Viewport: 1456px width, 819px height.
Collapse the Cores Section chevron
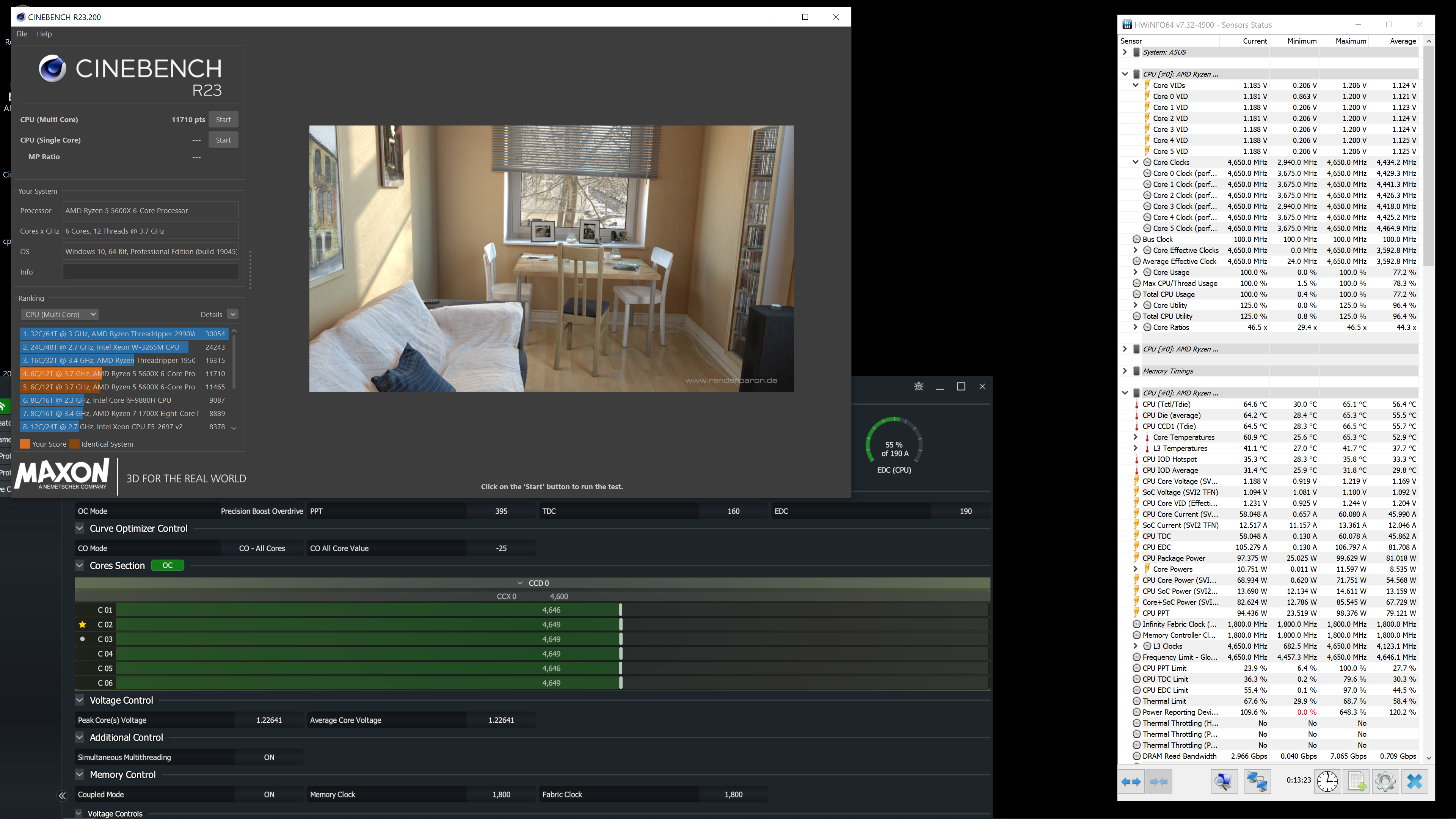click(x=80, y=566)
